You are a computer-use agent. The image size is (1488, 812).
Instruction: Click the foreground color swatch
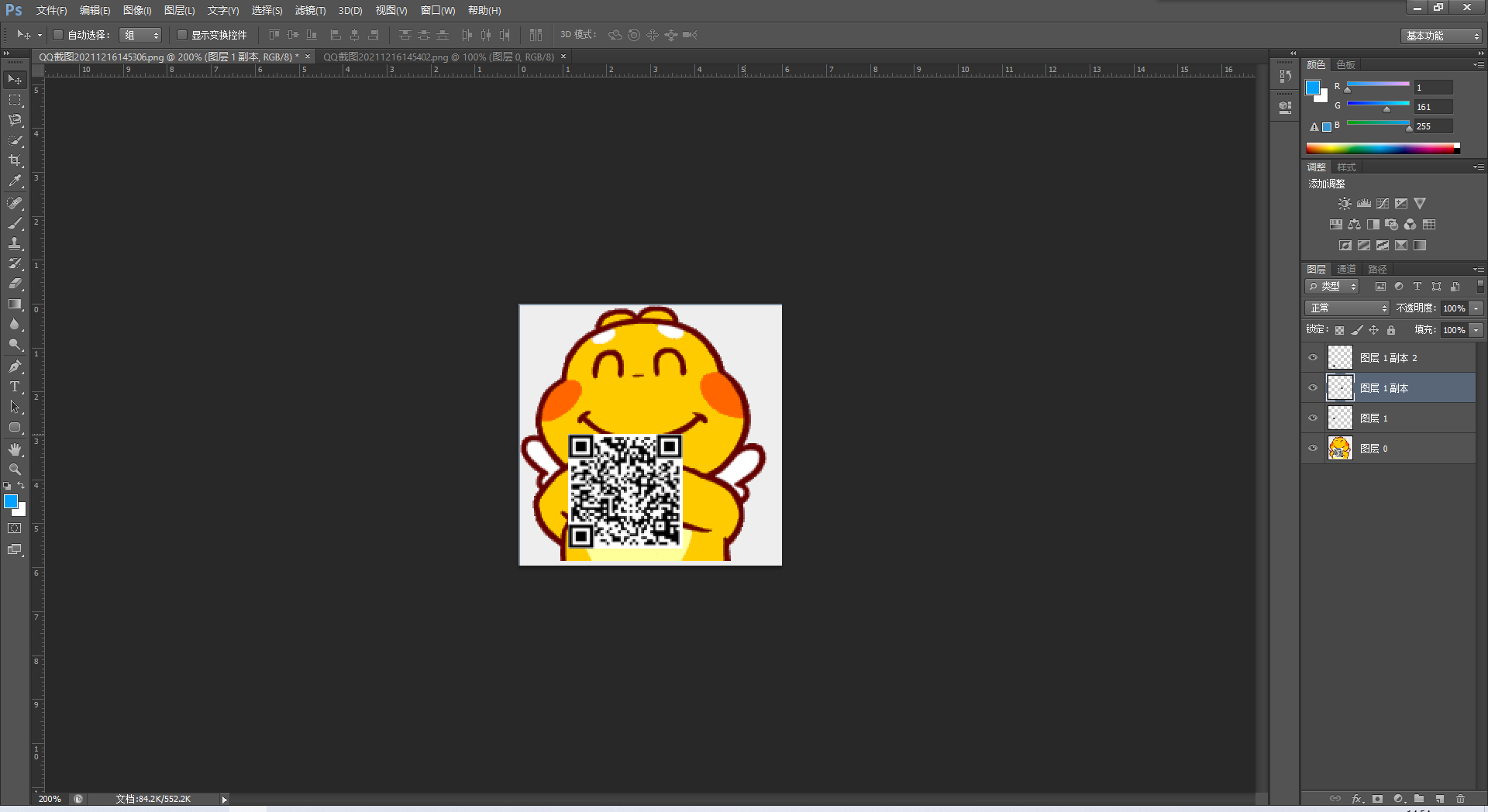[x=10, y=502]
